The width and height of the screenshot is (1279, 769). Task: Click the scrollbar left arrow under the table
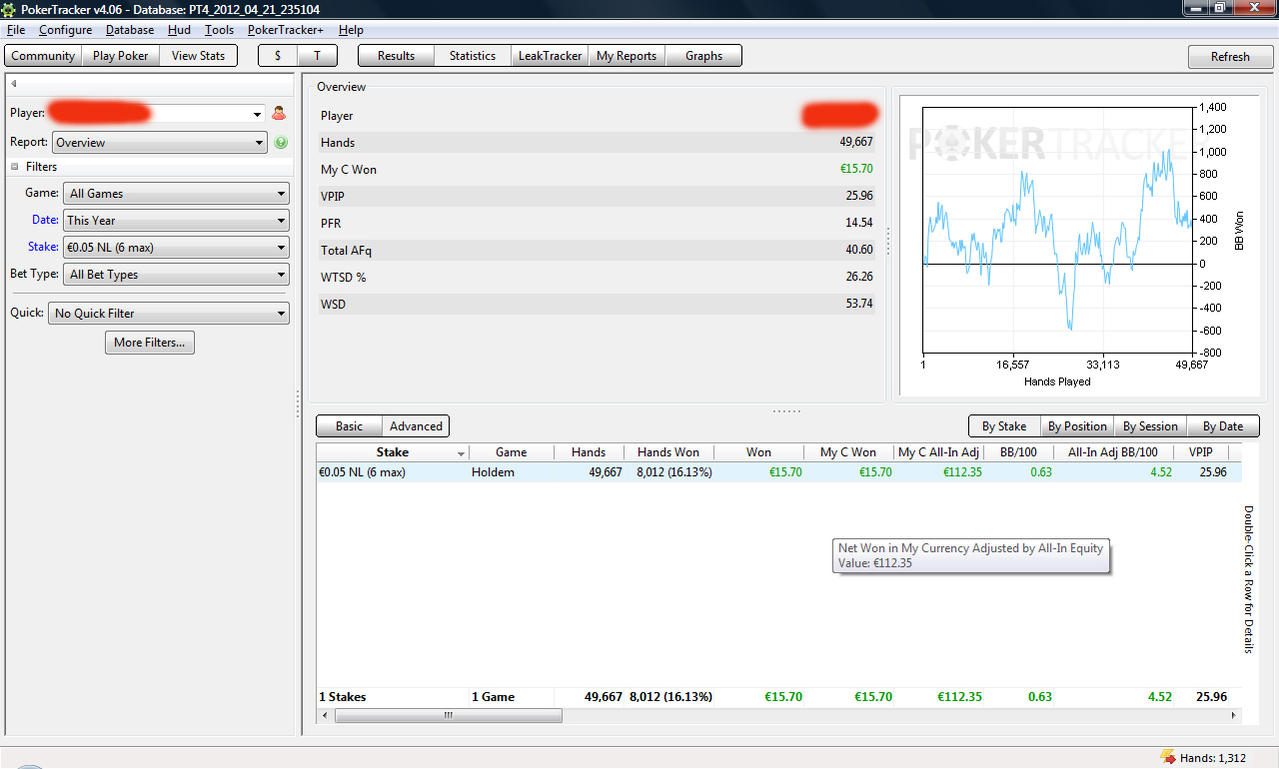click(324, 715)
